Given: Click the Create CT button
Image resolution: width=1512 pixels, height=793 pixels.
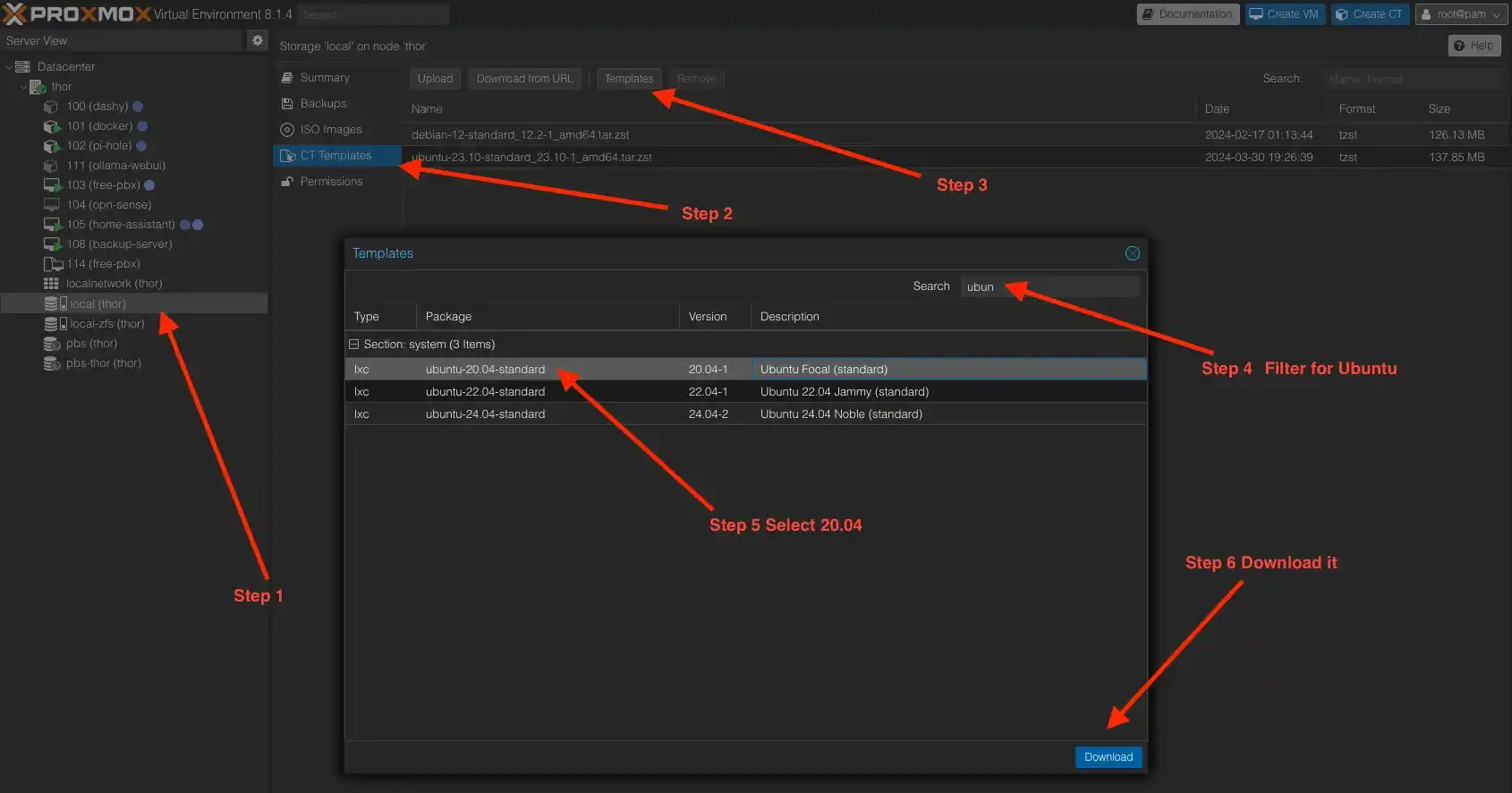Looking at the screenshot, I should click(1369, 14).
